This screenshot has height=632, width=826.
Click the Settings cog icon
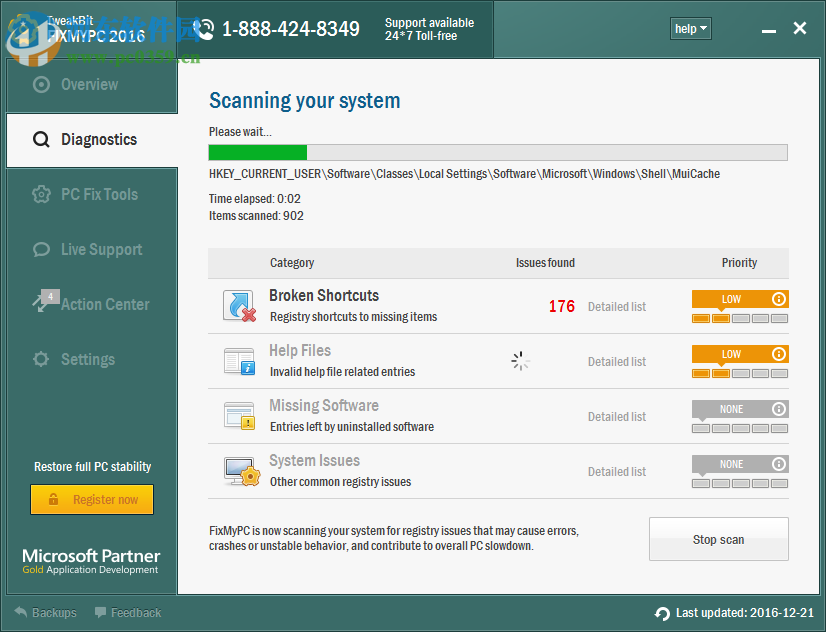click(x=41, y=360)
